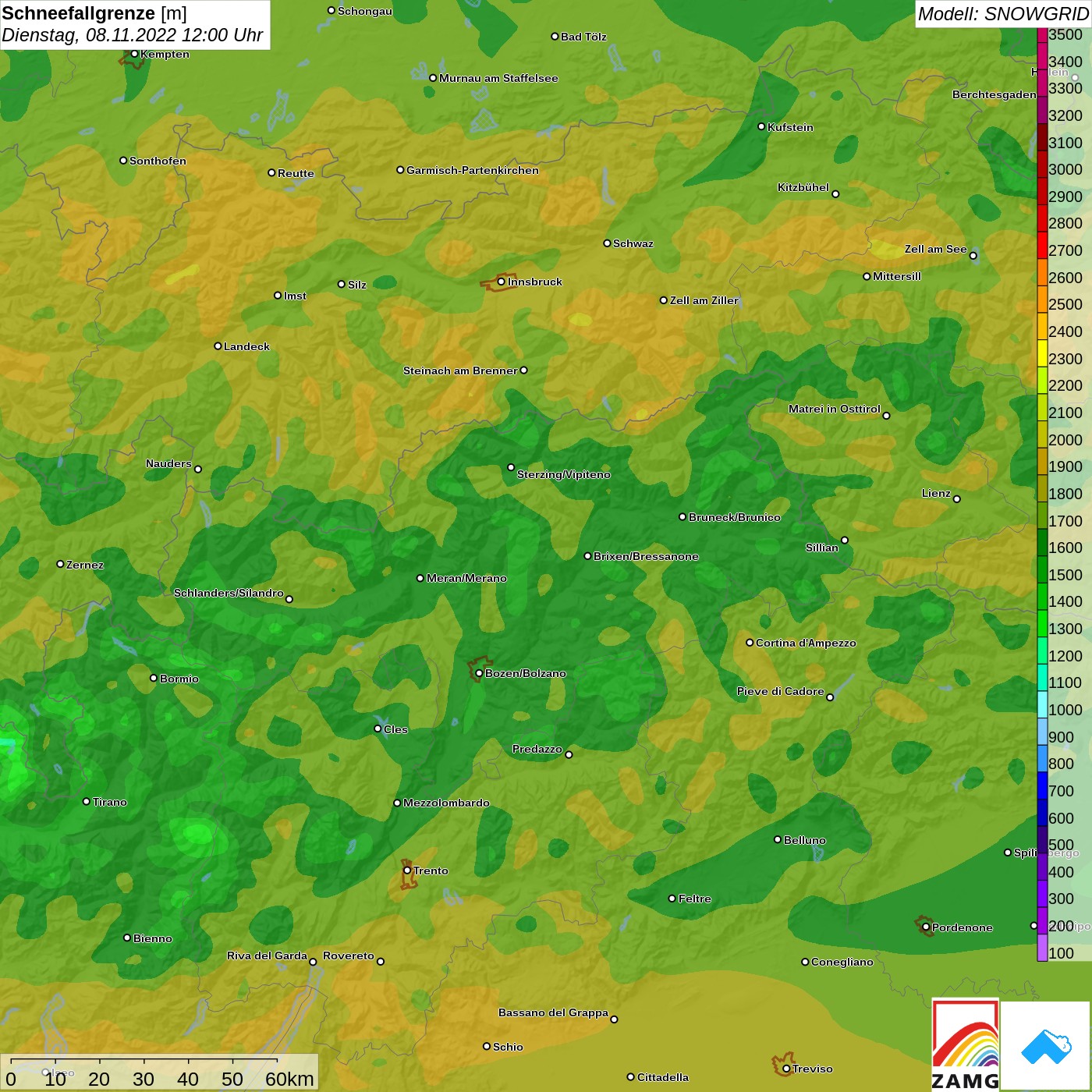Click the Bruneck/Brunico label
1092x1092 pixels.
pos(735,517)
